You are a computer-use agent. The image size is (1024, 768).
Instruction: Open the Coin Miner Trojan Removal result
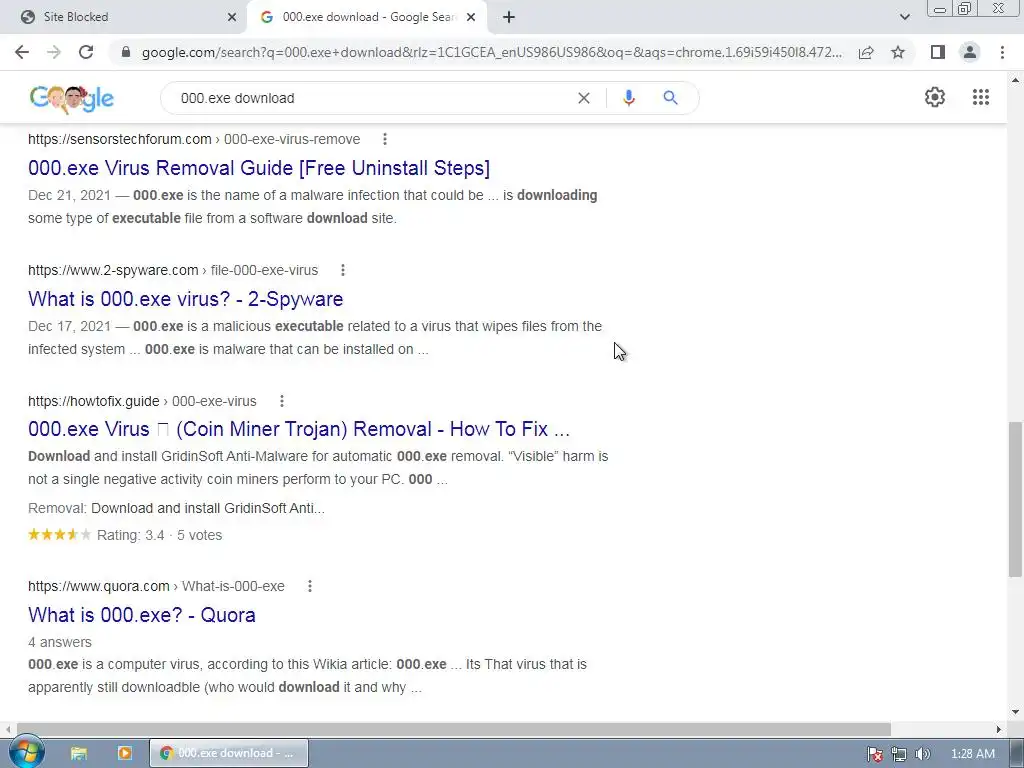click(x=299, y=429)
